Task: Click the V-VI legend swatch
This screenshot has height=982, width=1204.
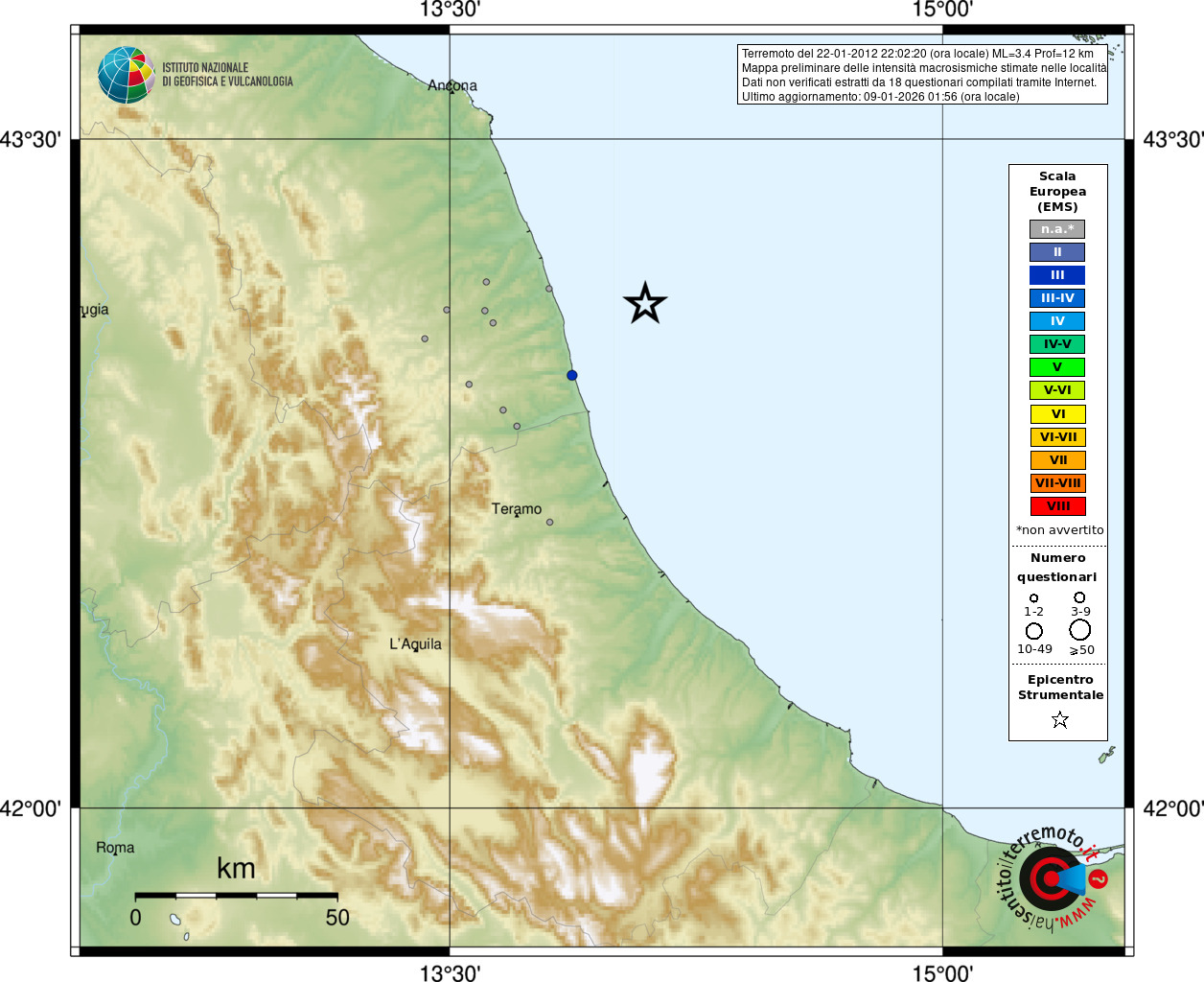Action: 1057,390
